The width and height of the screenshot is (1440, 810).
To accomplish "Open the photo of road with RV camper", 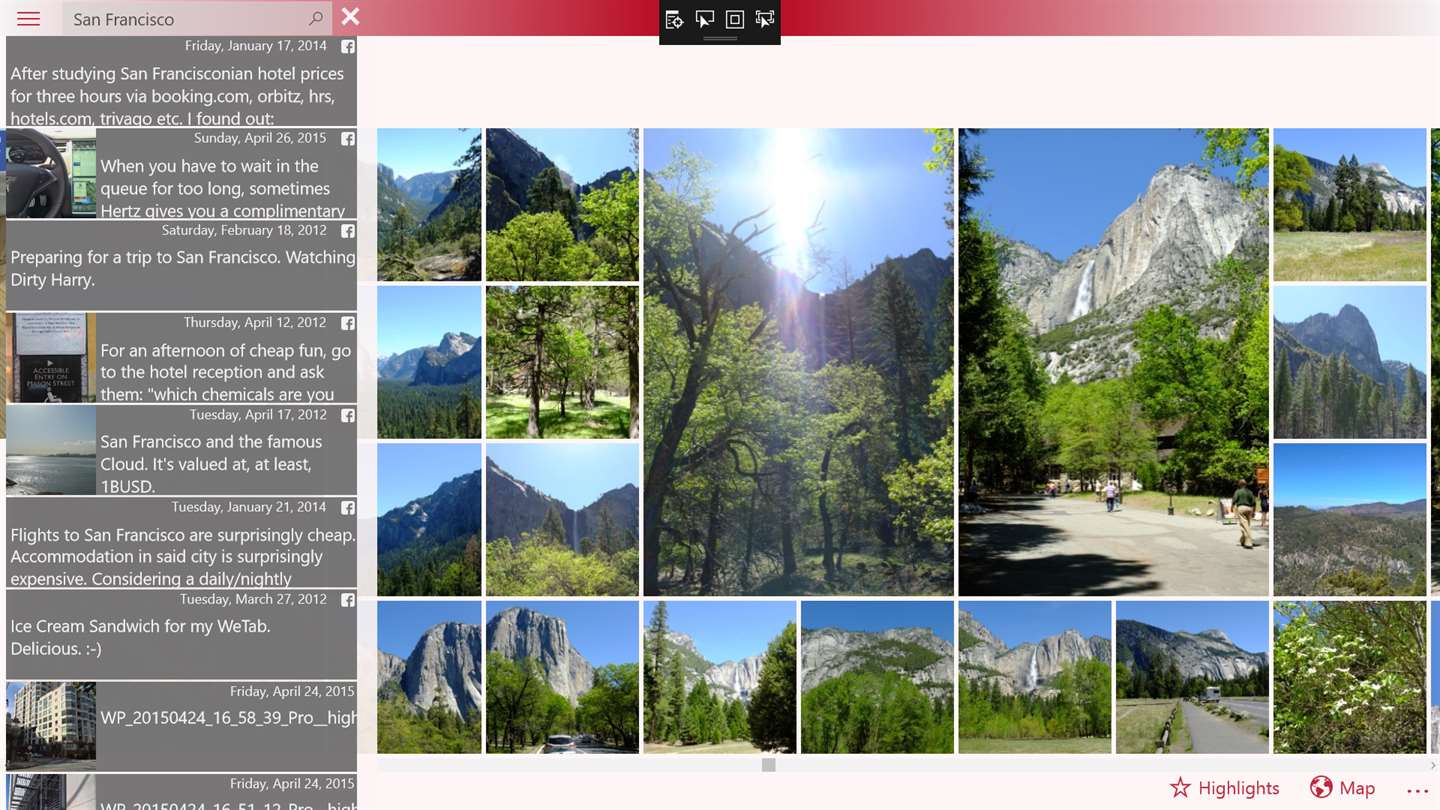I will coord(1192,677).
